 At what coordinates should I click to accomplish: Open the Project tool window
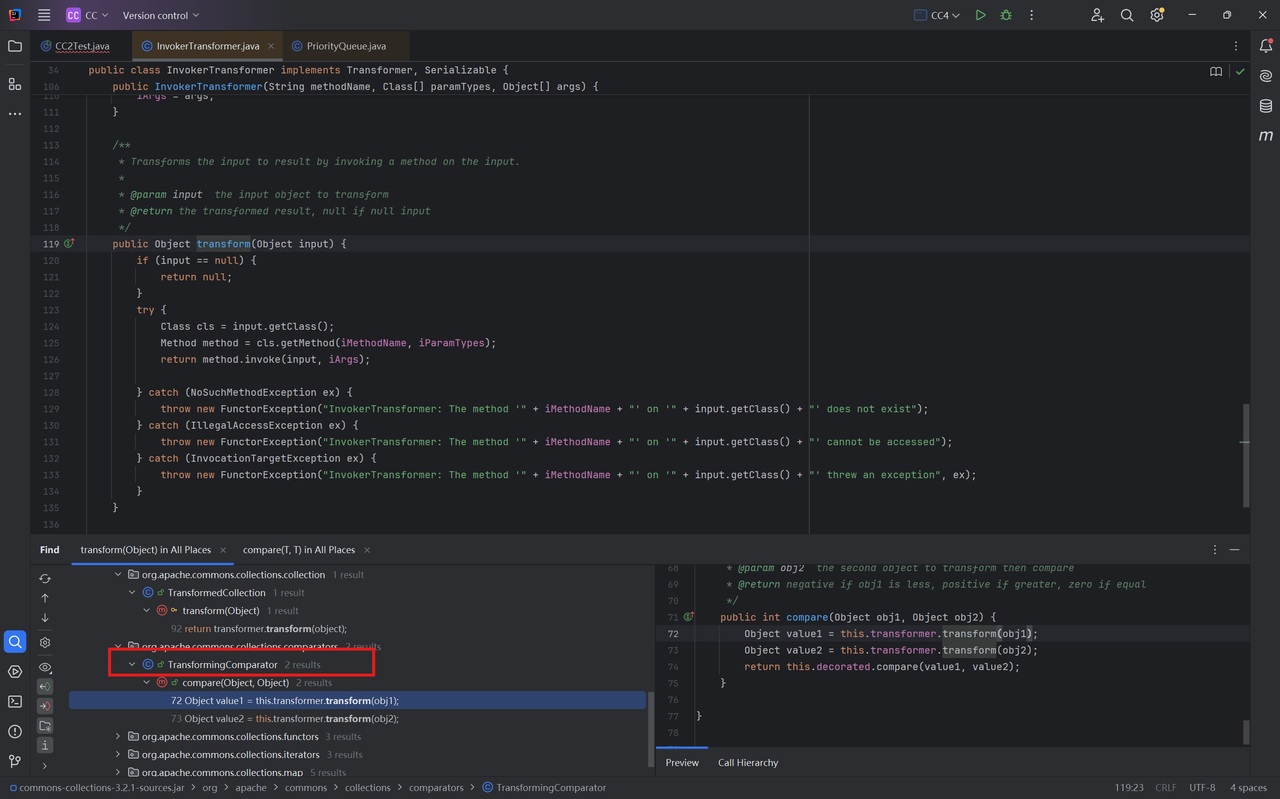14,46
